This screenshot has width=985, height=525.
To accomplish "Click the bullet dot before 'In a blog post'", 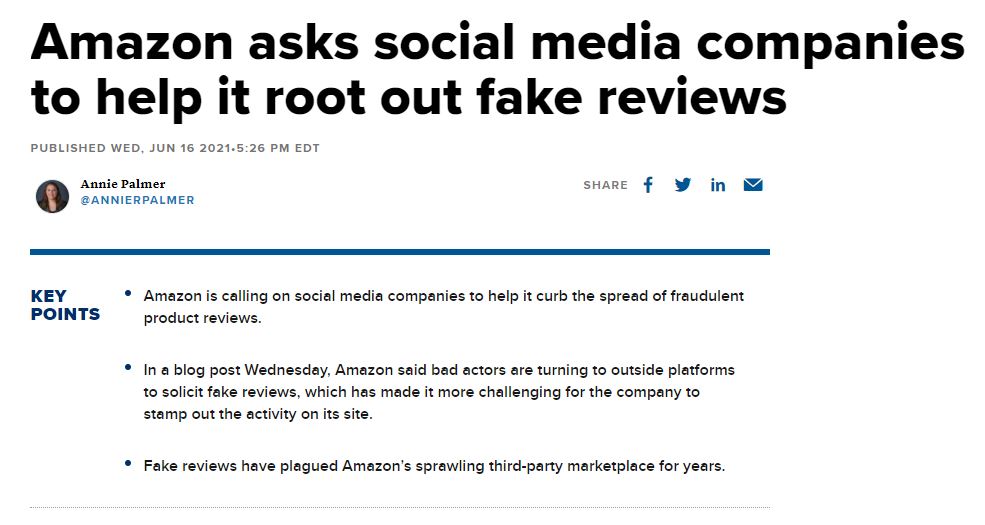I will pos(128,367).
